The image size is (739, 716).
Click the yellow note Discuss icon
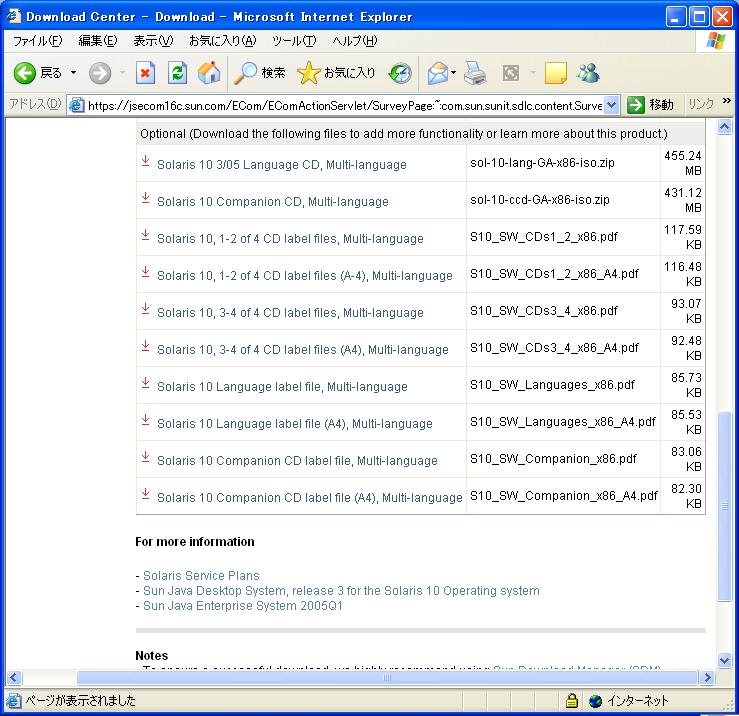[x=555, y=73]
